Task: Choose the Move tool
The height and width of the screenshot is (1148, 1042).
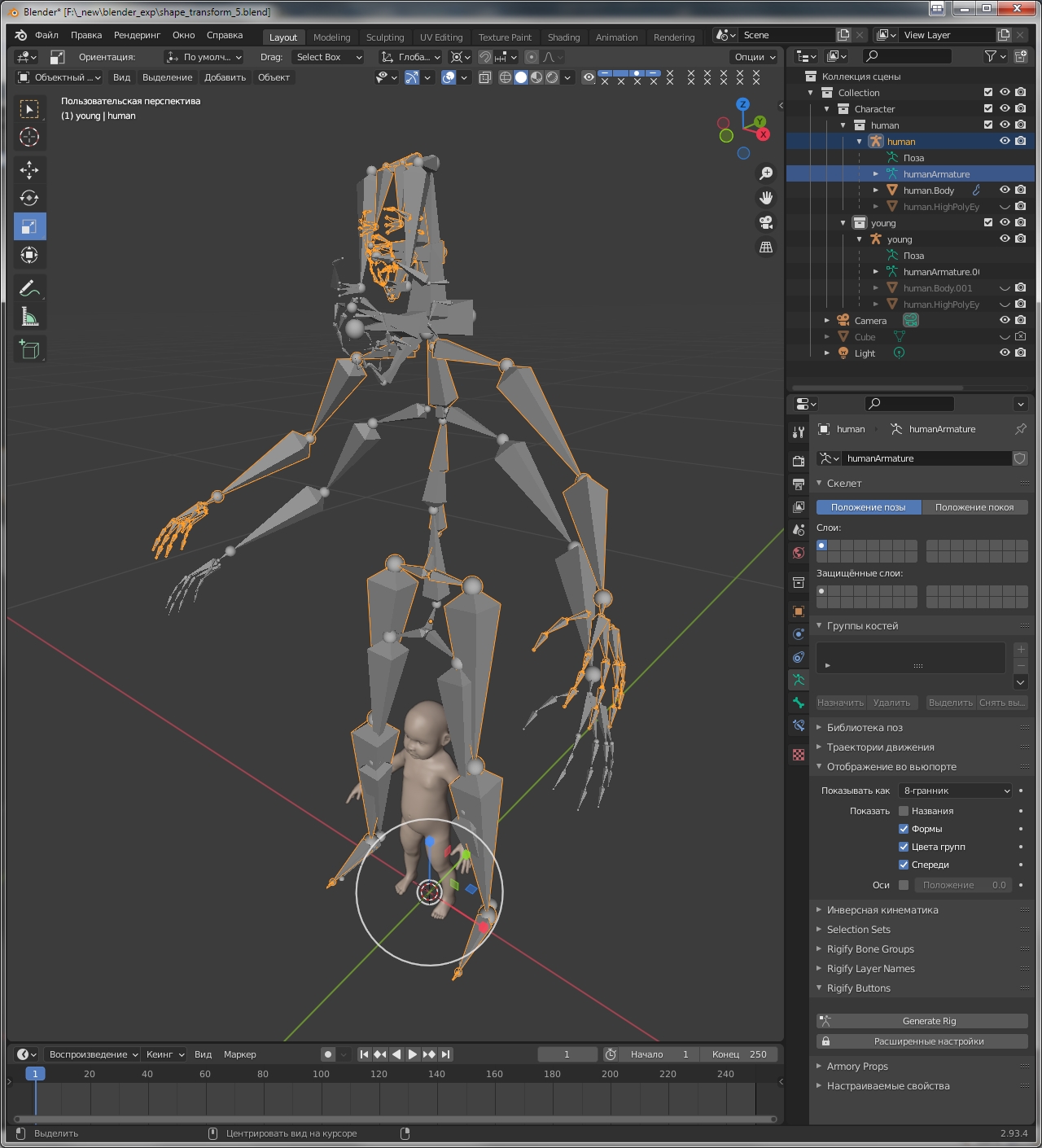Action: [29, 169]
